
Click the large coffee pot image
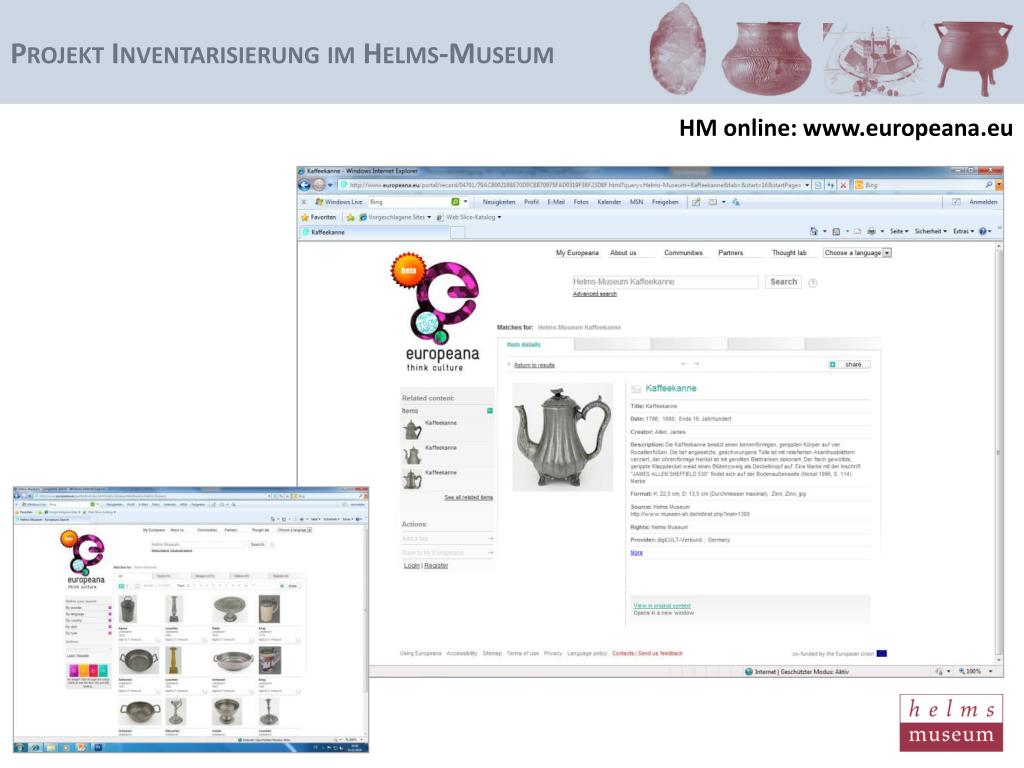562,437
